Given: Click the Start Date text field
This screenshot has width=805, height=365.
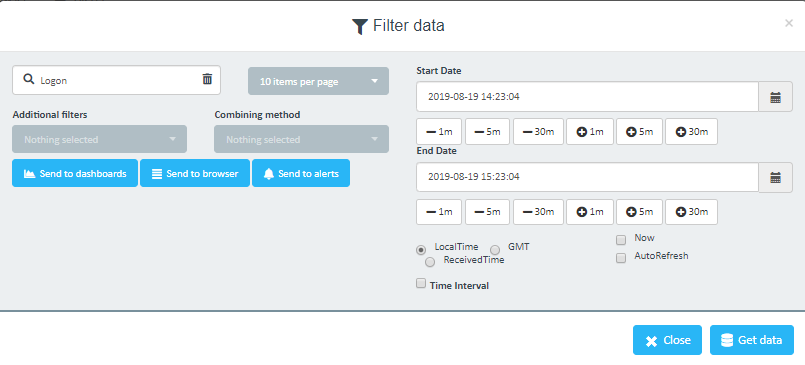Looking at the screenshot, I should click(587, 97).
